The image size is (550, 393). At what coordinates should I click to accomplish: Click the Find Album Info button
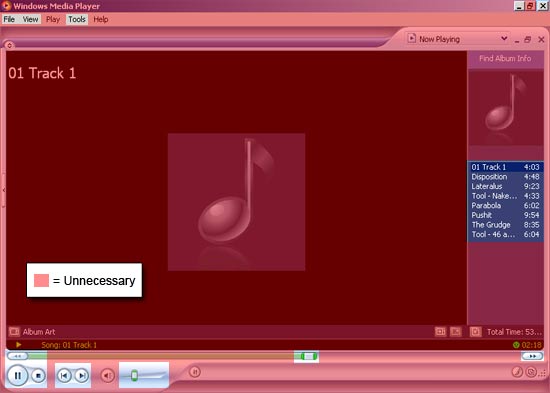click(505, 59)
